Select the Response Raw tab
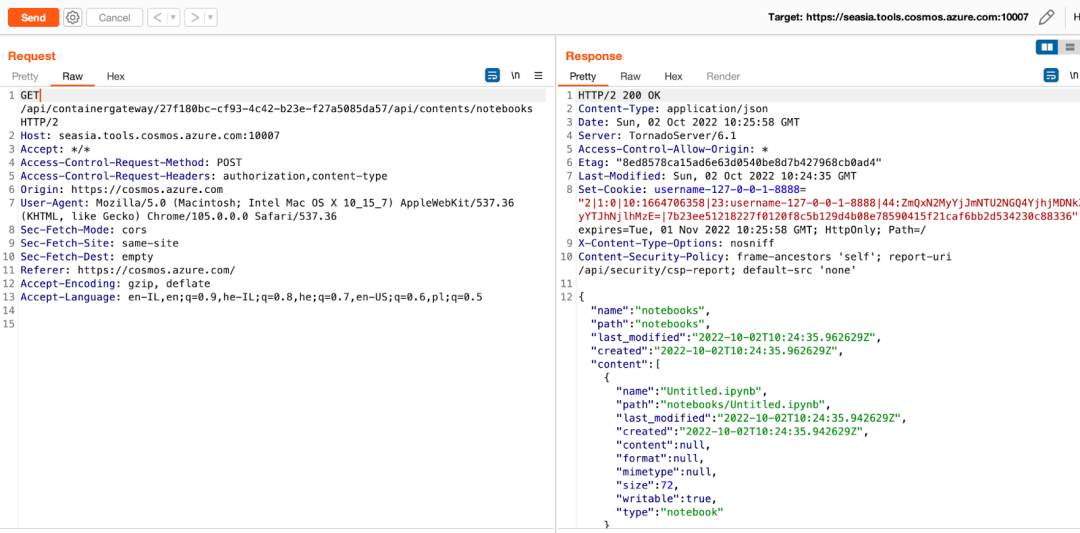This screenshot has width=1080, height=533. pos(631,76)
